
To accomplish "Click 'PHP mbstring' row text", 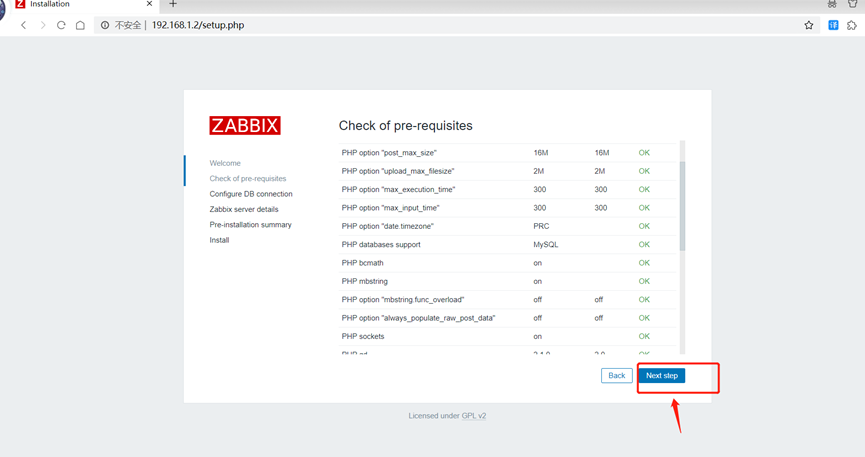I will tap(365, 281).
